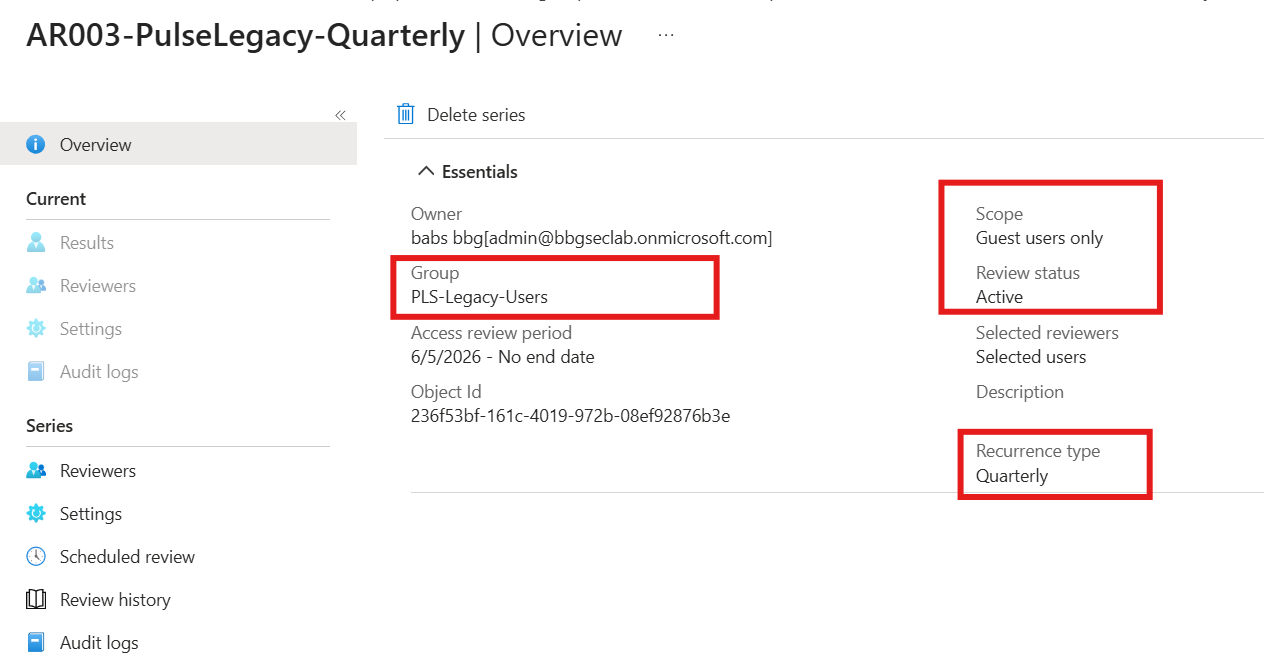1264x672 pixels.
Task: Click the Reviewers icon under Current section
Action: point(36,286)
